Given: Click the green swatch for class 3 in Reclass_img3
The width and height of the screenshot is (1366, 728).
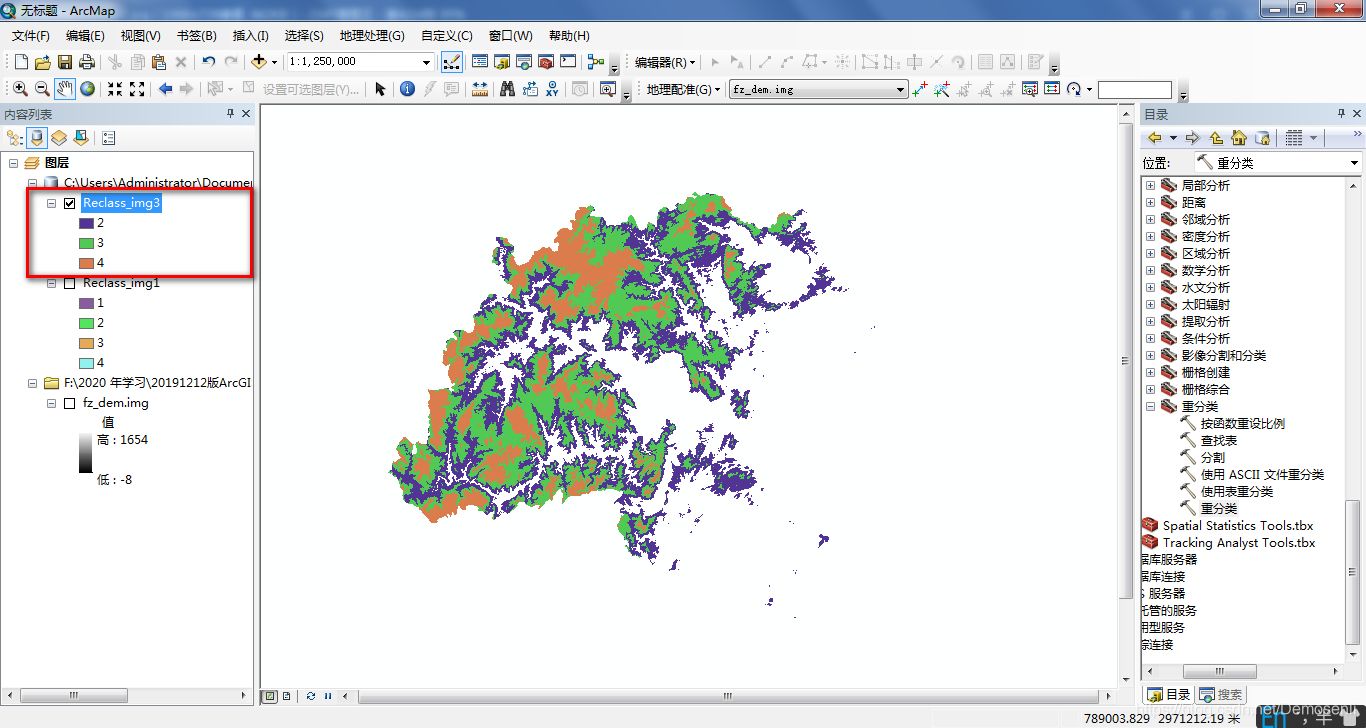Looking at the screenshot, I should coord(86,243).
